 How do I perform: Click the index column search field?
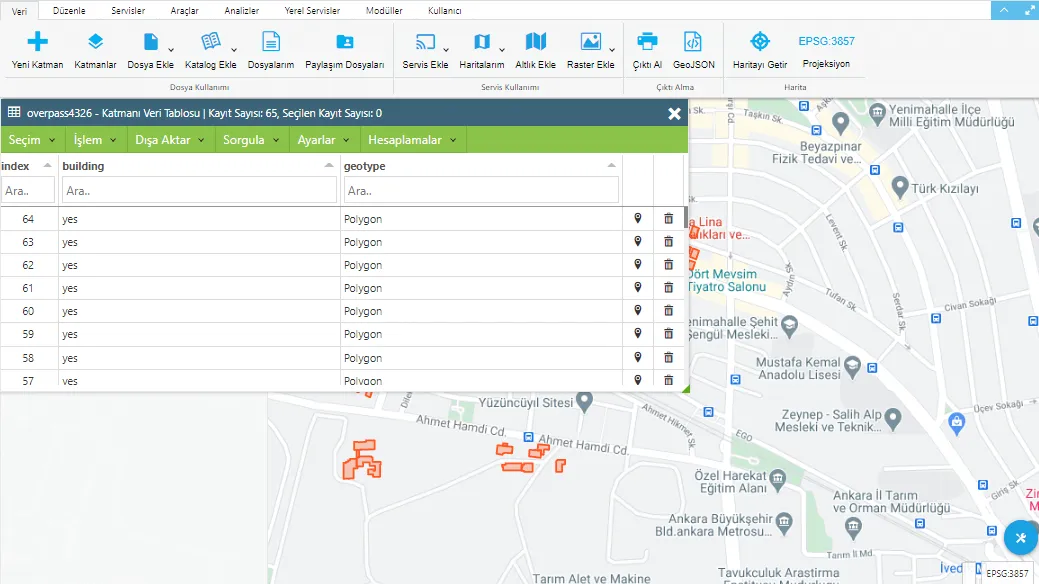pyautogui.click(x=28, y=191)
